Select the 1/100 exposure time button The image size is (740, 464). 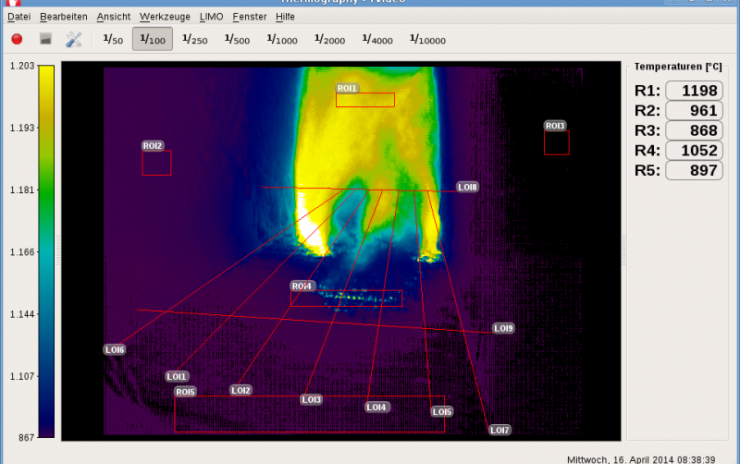tap(152, 39)
